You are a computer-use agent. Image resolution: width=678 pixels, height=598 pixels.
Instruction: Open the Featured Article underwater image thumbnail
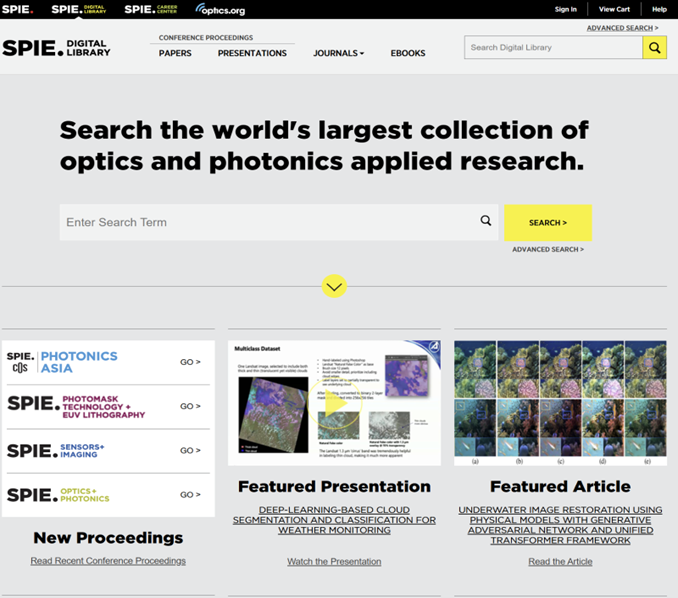pyautogui.click(x=560, y=402)
